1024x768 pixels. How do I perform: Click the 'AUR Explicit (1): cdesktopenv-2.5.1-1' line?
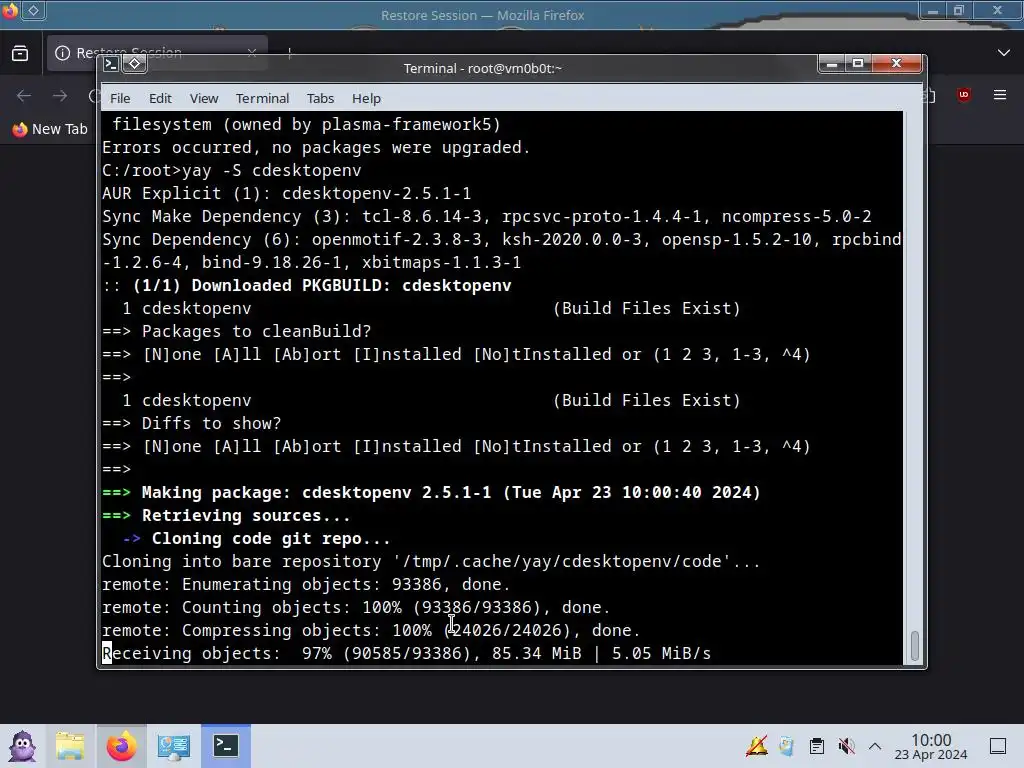(287, 193)
